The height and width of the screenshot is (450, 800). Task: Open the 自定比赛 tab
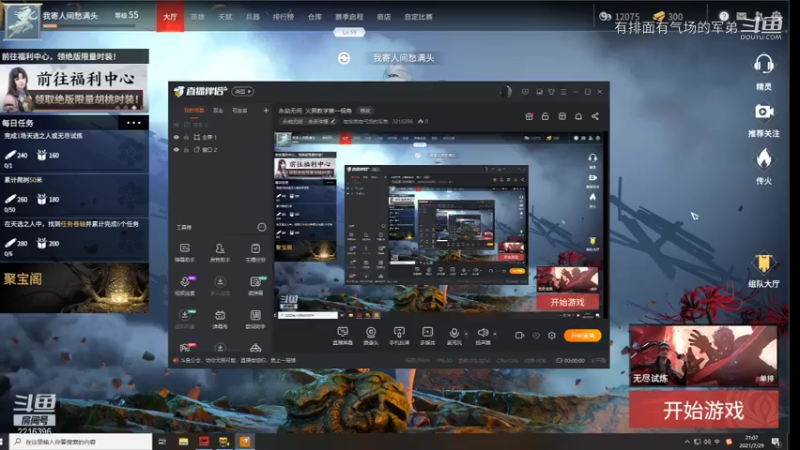click(x=418, y=17)
